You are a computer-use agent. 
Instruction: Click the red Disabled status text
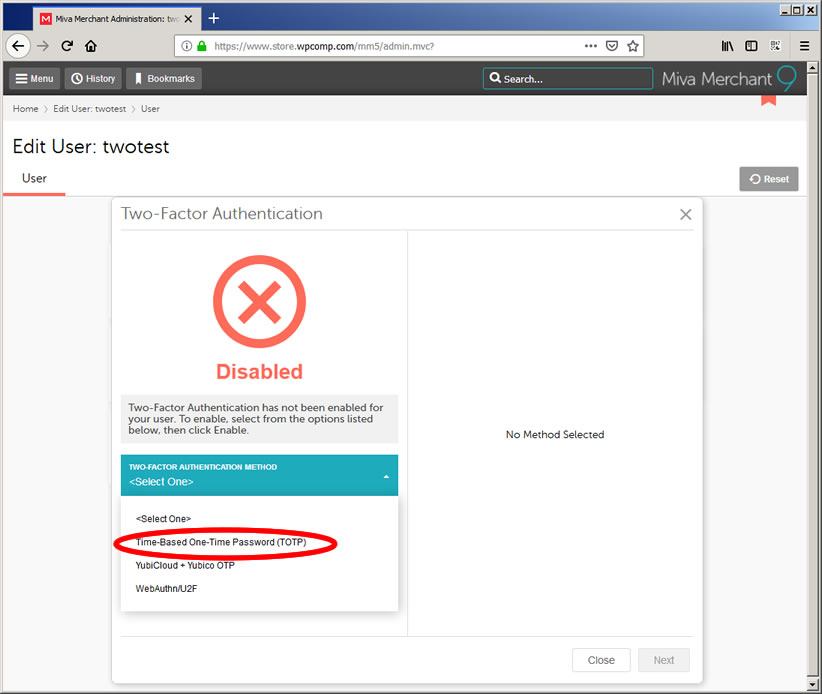click(259, 372)
